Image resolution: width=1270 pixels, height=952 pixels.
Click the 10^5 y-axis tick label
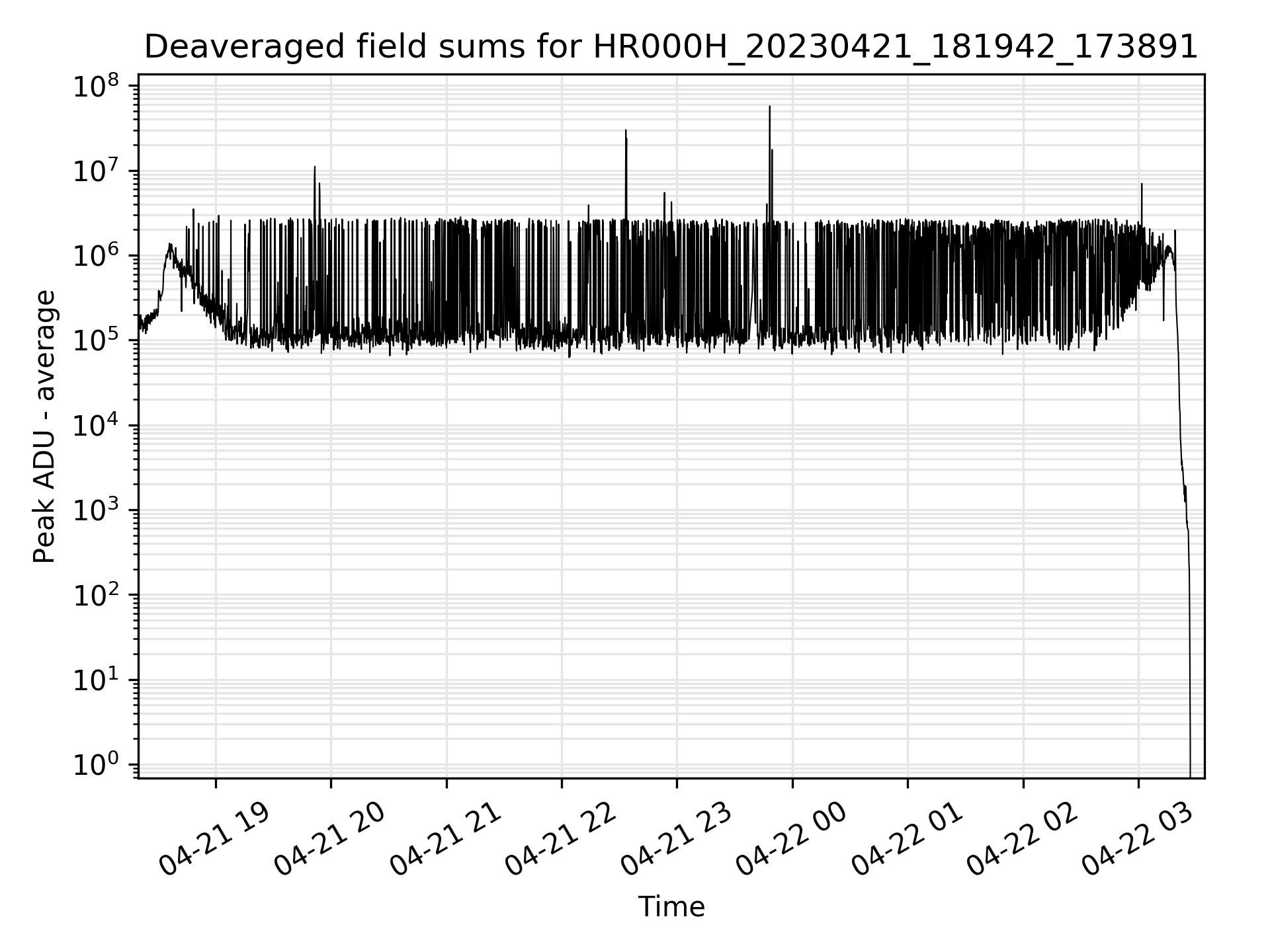coord(96,340)
